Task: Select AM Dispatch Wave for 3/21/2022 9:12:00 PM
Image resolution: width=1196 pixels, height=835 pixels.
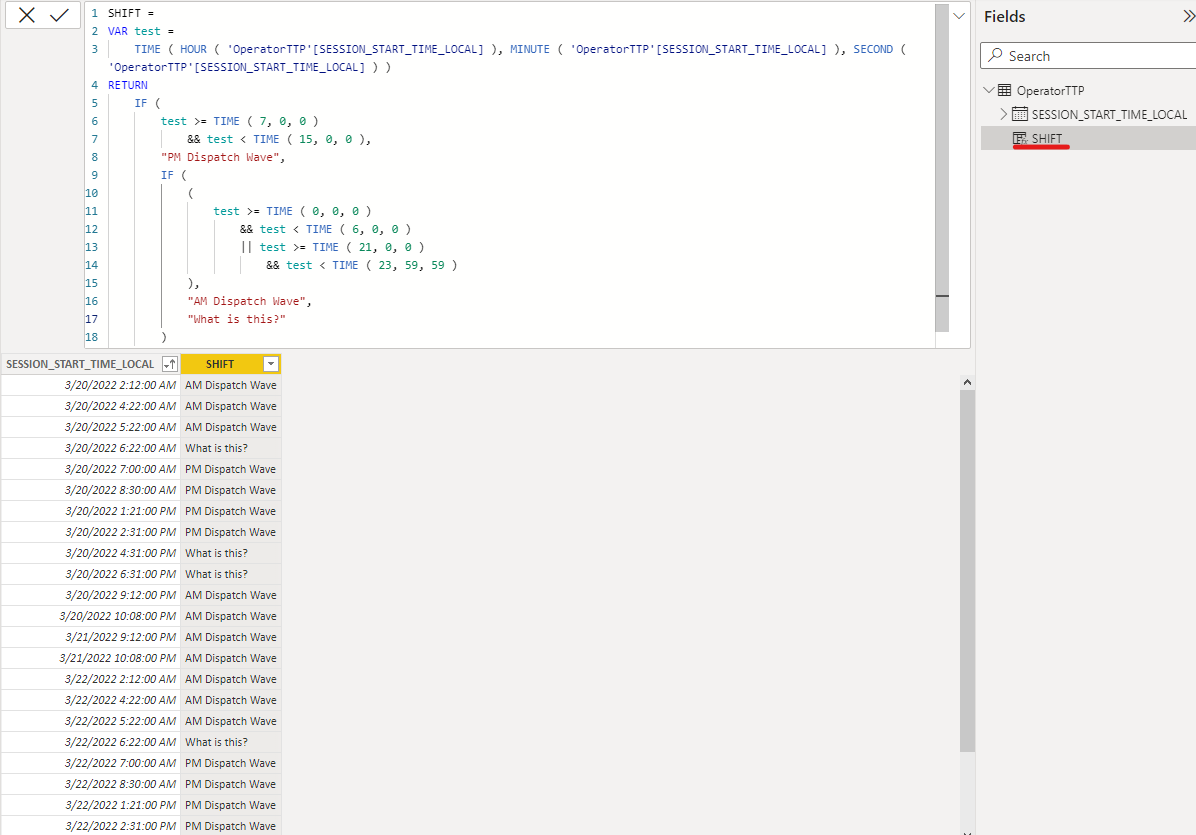Action: 230,637
